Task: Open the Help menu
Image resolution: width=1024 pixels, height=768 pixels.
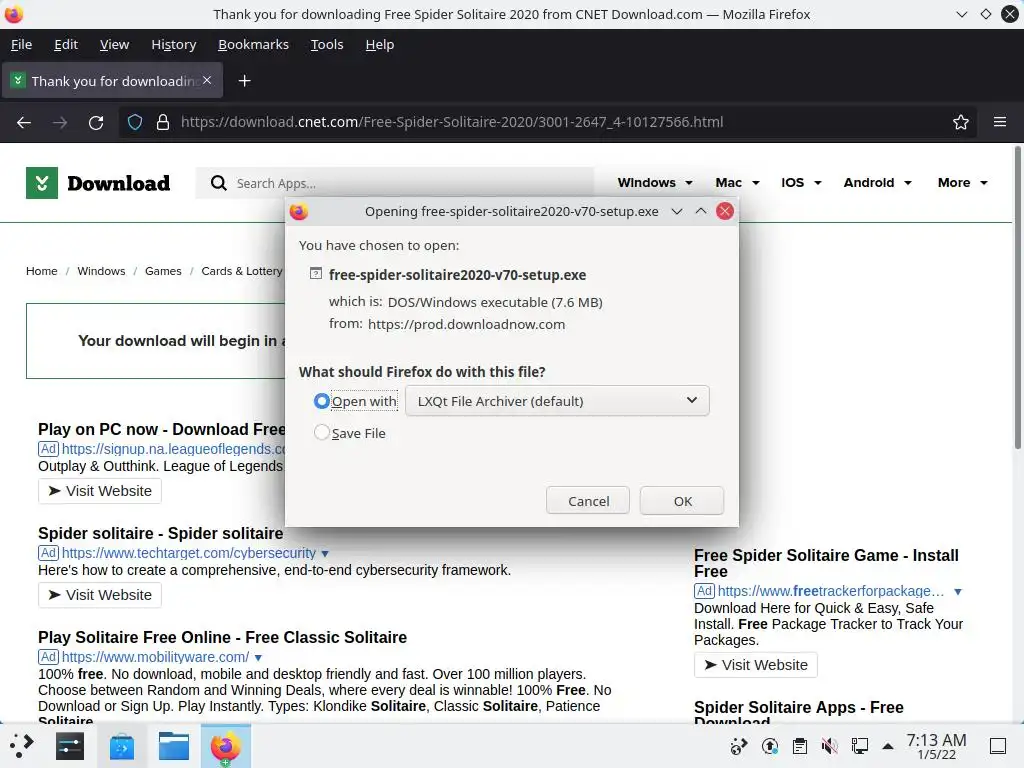Action: point(379,44)
